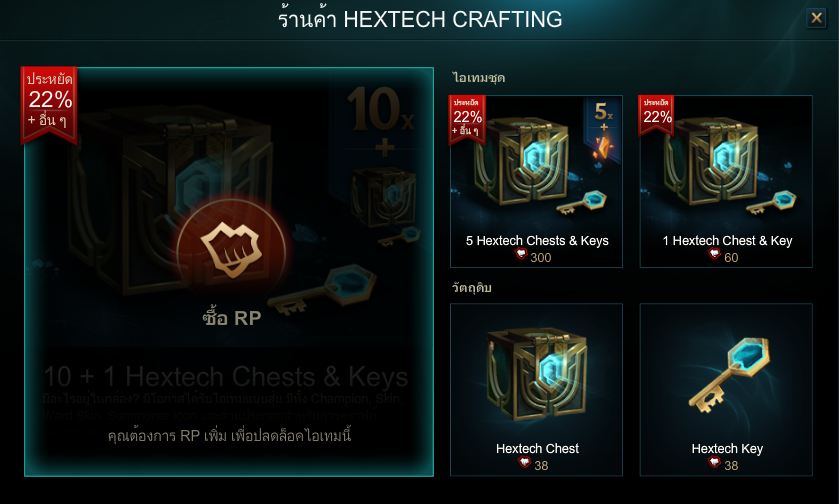839x504 pixels.
Task: Click the "10 + 1 Hextech Chests & Keys" title
Action: (226, 377)
